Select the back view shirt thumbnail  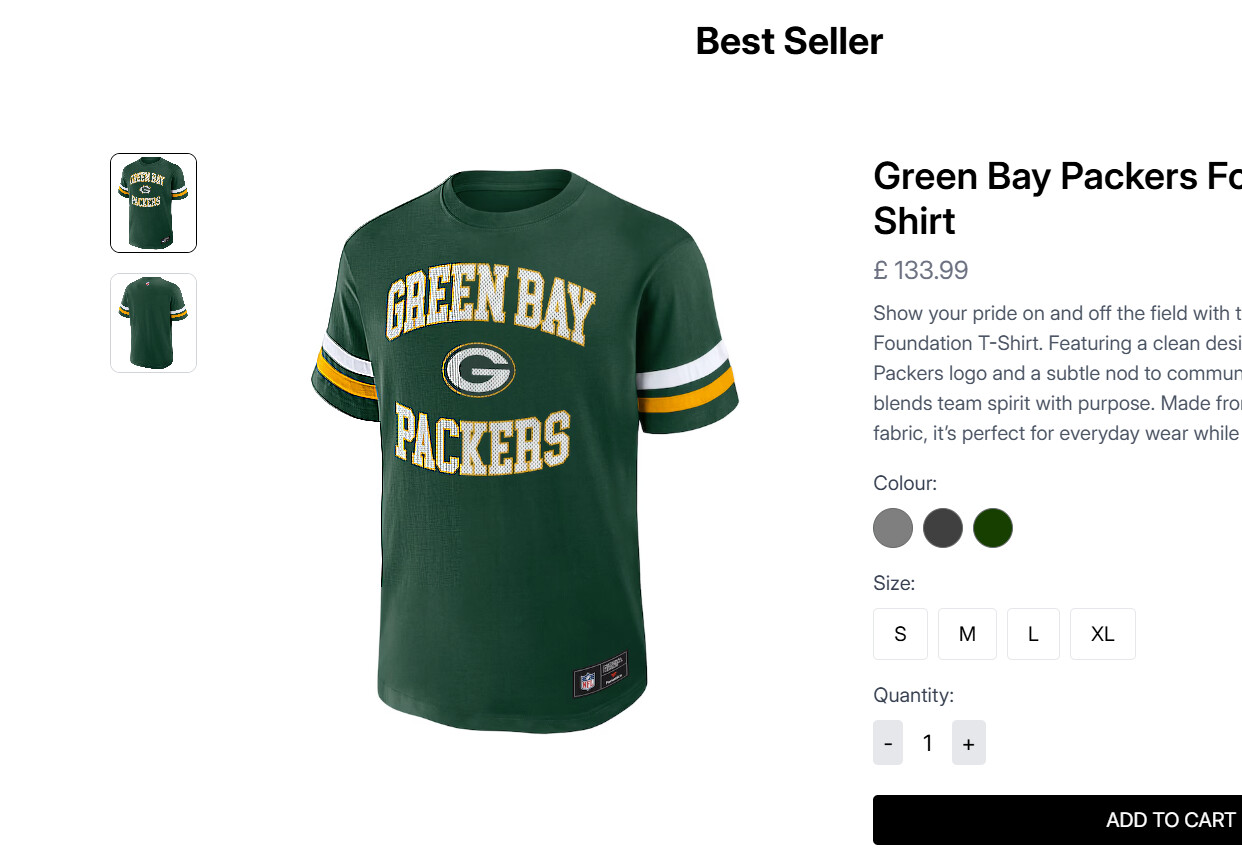(153, 323)
